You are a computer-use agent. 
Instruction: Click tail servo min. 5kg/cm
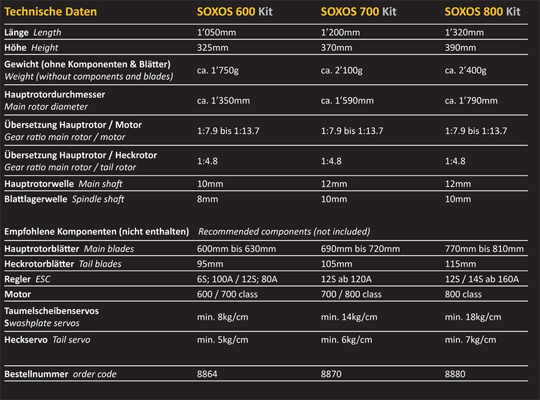(222, 340)
